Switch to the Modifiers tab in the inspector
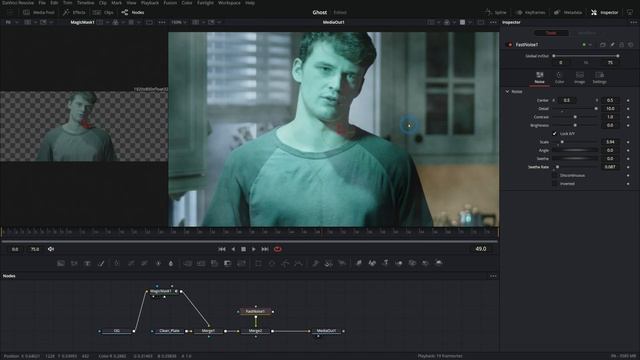 587,33
